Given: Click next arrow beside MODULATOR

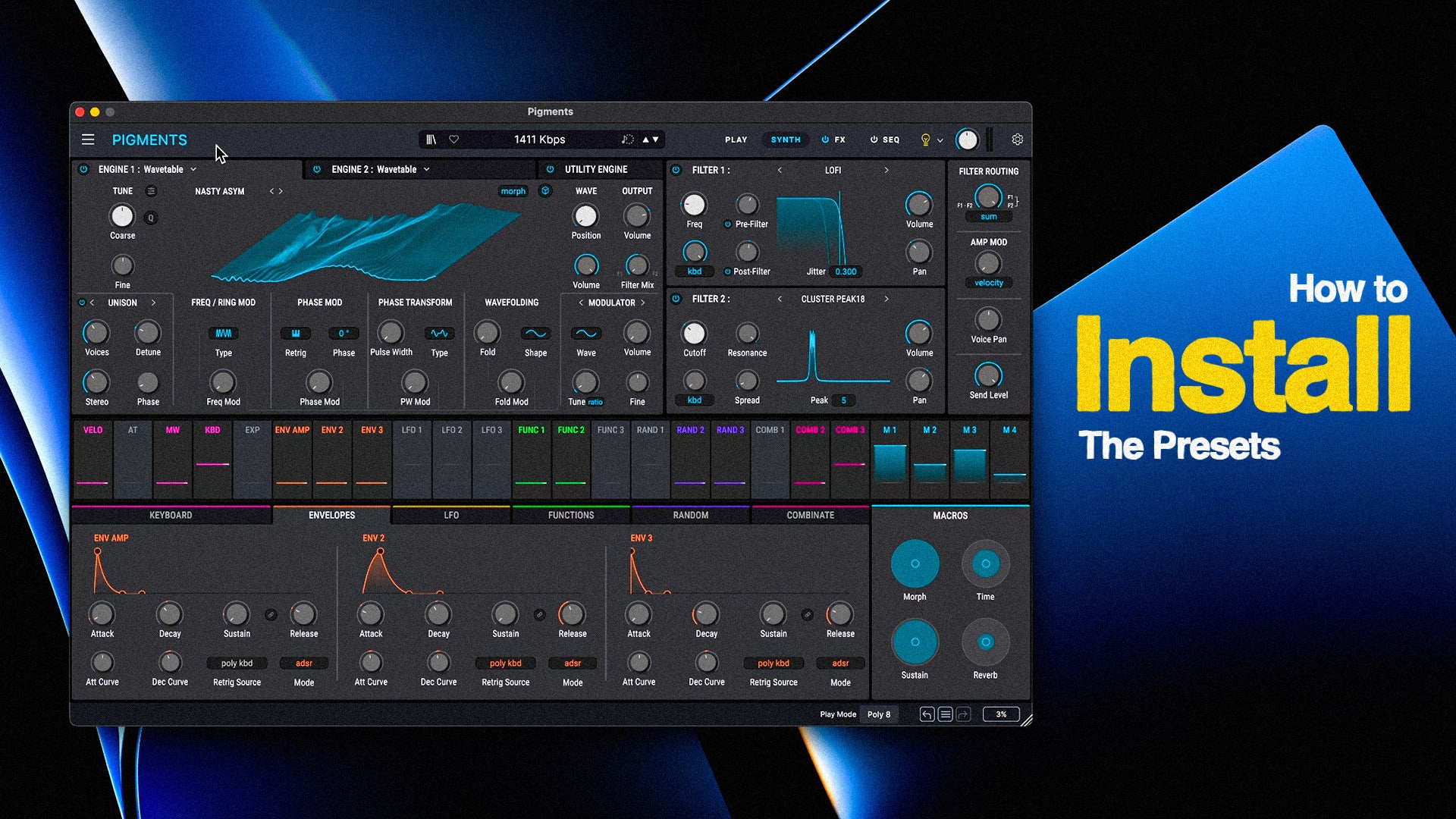Looking at the screenshot, I should pos(642,303).
